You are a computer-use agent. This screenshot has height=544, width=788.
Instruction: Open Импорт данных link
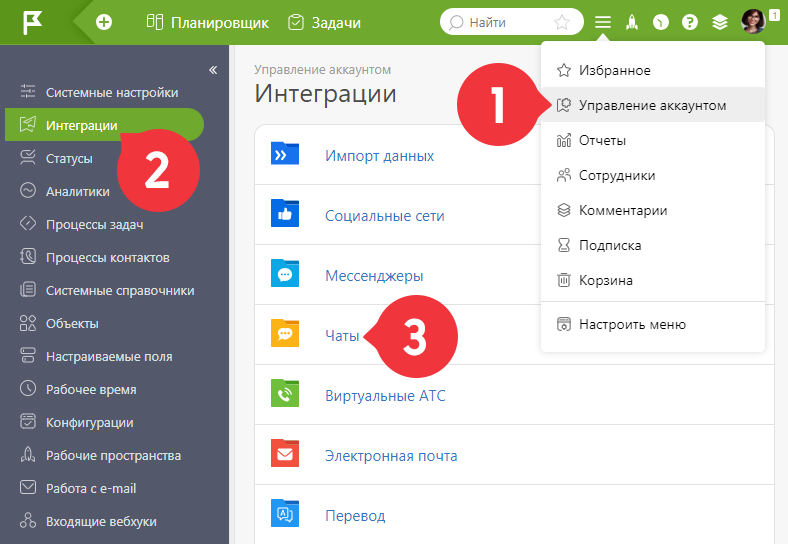tap(379, 155)
